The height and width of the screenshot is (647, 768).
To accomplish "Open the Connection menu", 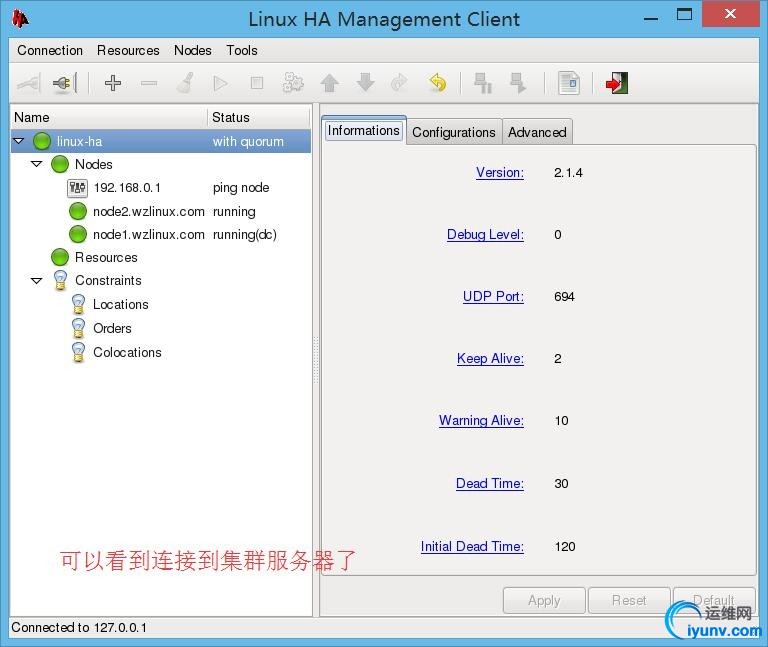I will (x=50, y=50).
